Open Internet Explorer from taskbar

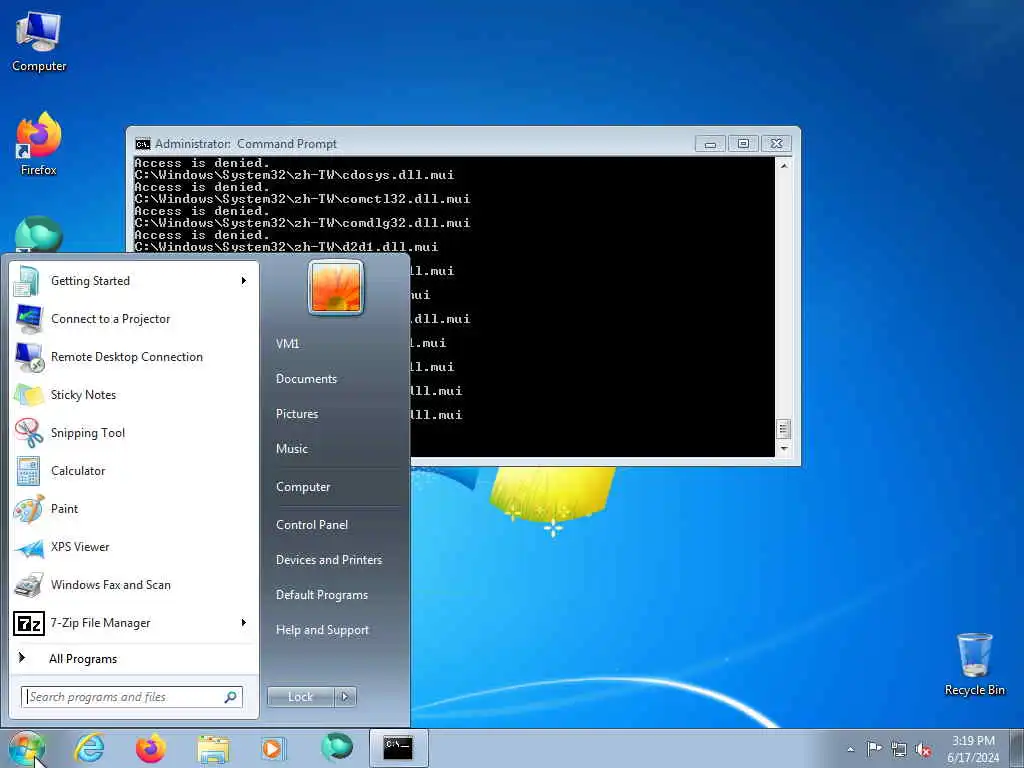[x=89, y=748]
